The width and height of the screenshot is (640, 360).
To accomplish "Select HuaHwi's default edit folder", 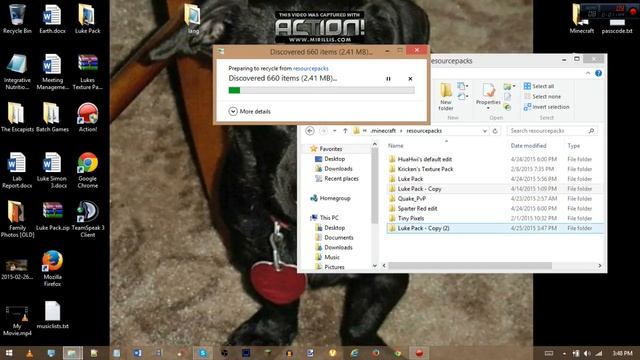I will pyautogui.click(x=494, y=159).
